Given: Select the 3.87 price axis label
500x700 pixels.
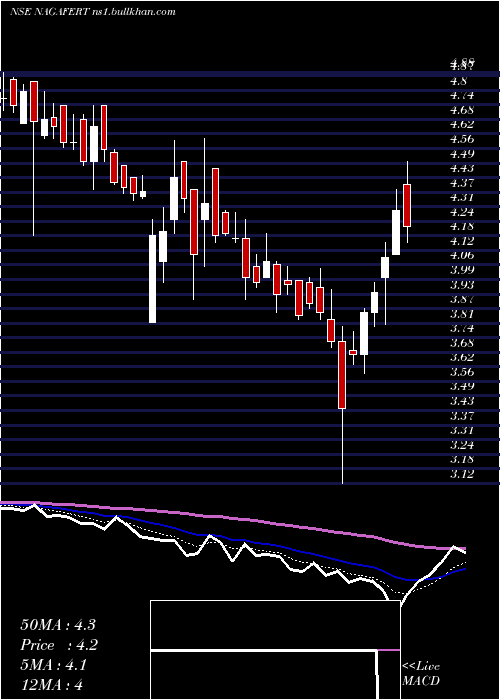Looking at the screenshot, I should (462, 299).
